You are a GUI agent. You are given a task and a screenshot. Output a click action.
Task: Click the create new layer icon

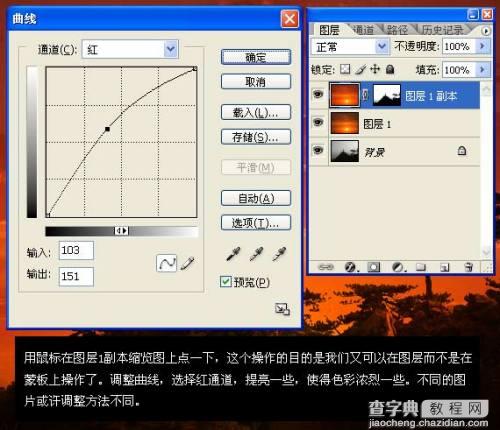[x=444, y=267]
